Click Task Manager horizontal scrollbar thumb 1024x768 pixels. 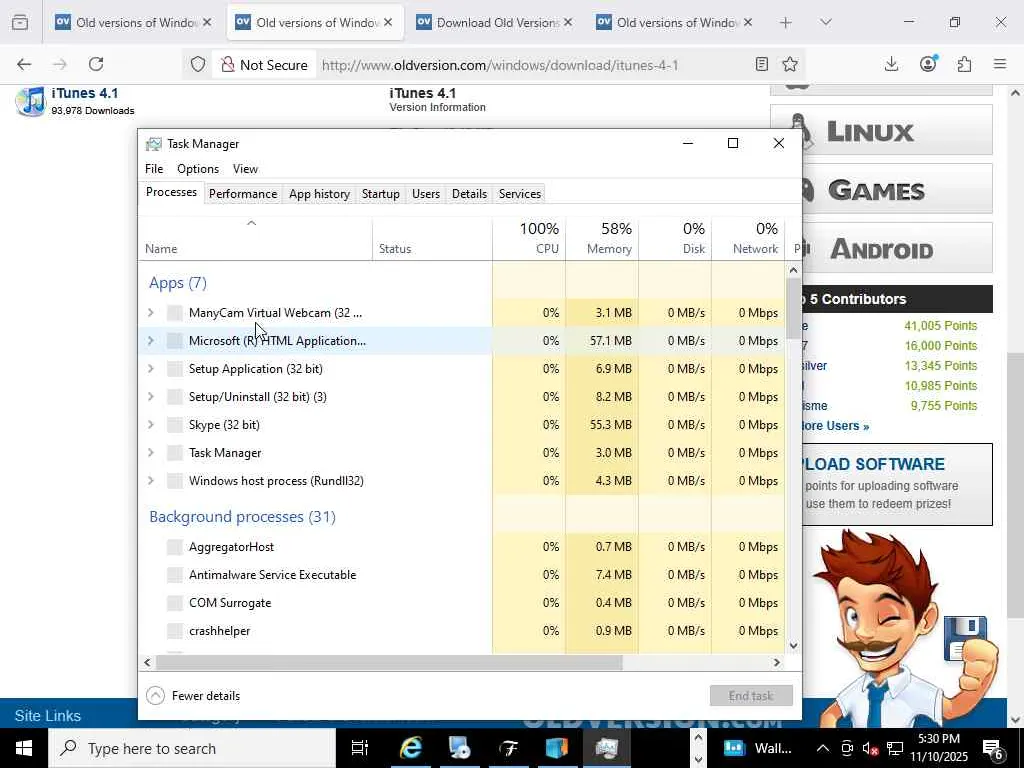389,662
